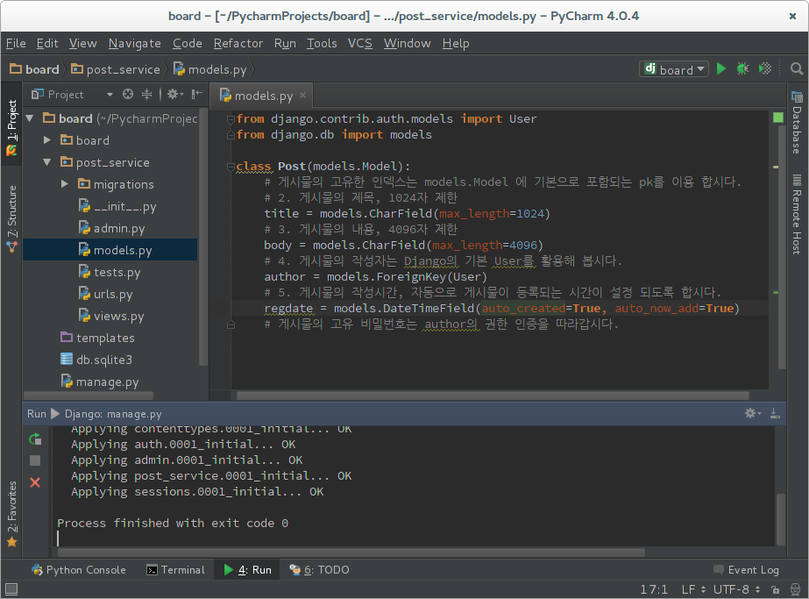Click the green inspection status square
Image resolution: width=809 pixels, height=599 pixels.
pyautogui.click(x=778, y=118)
